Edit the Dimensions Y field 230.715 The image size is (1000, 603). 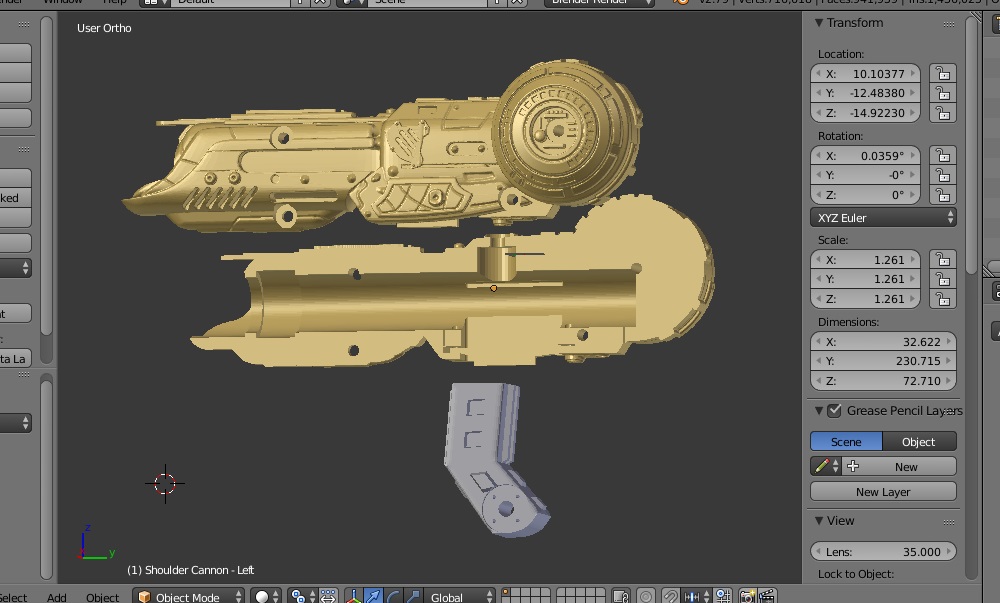tap(883, 361)
